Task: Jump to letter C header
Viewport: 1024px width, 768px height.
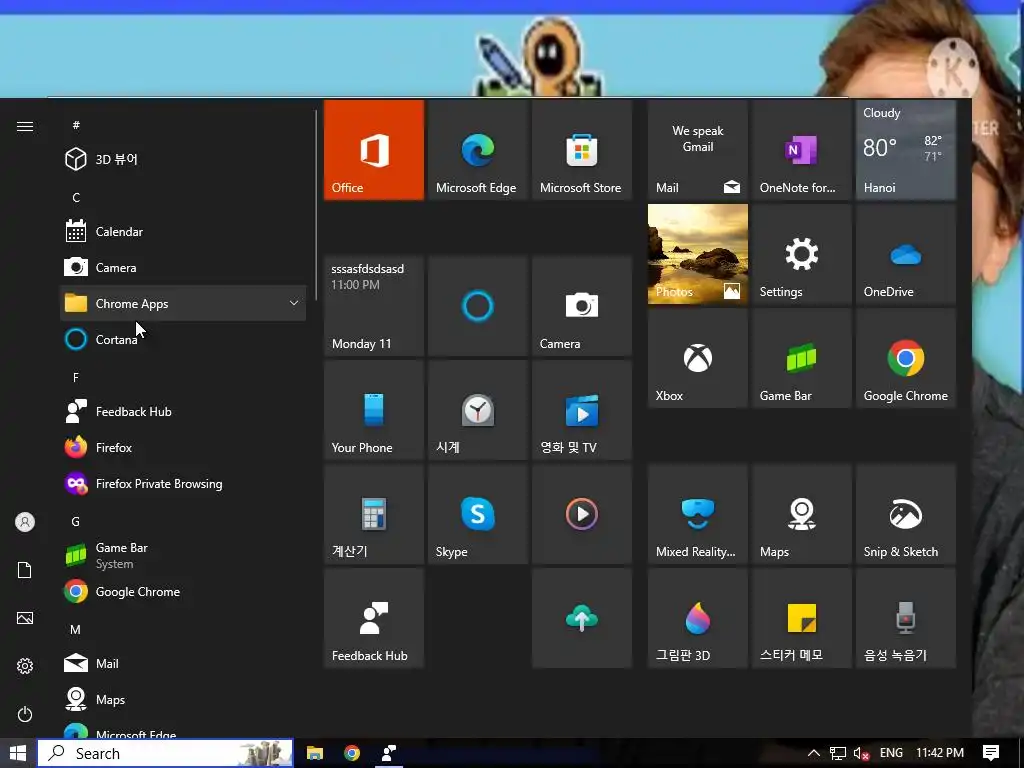Action: [76, 197]
